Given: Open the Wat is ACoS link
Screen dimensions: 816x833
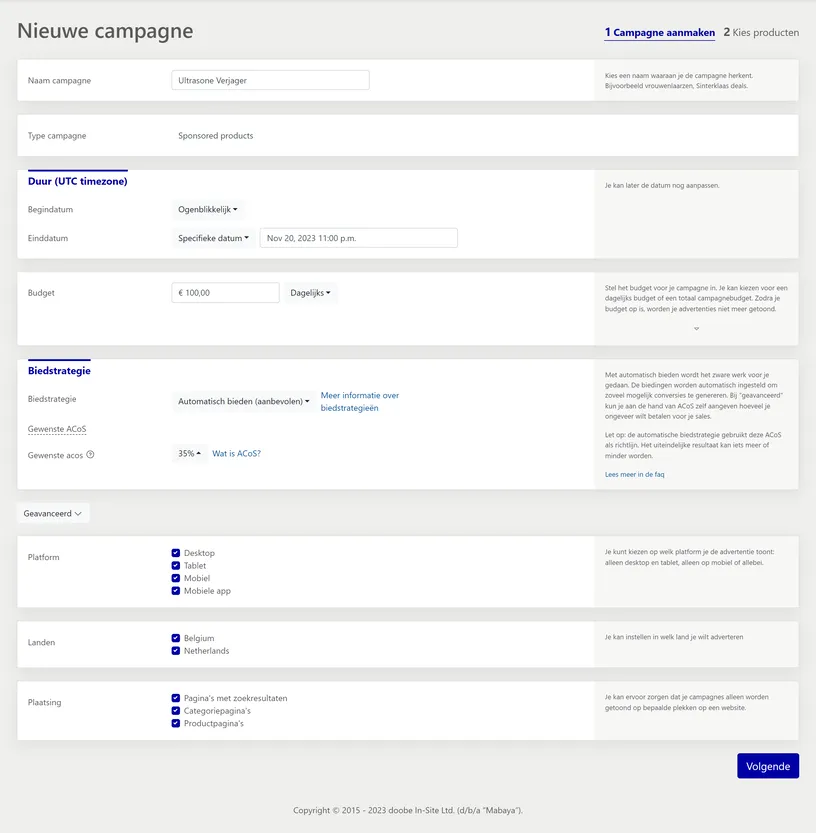Looking at the screenshot, I should tap(236, 454).
